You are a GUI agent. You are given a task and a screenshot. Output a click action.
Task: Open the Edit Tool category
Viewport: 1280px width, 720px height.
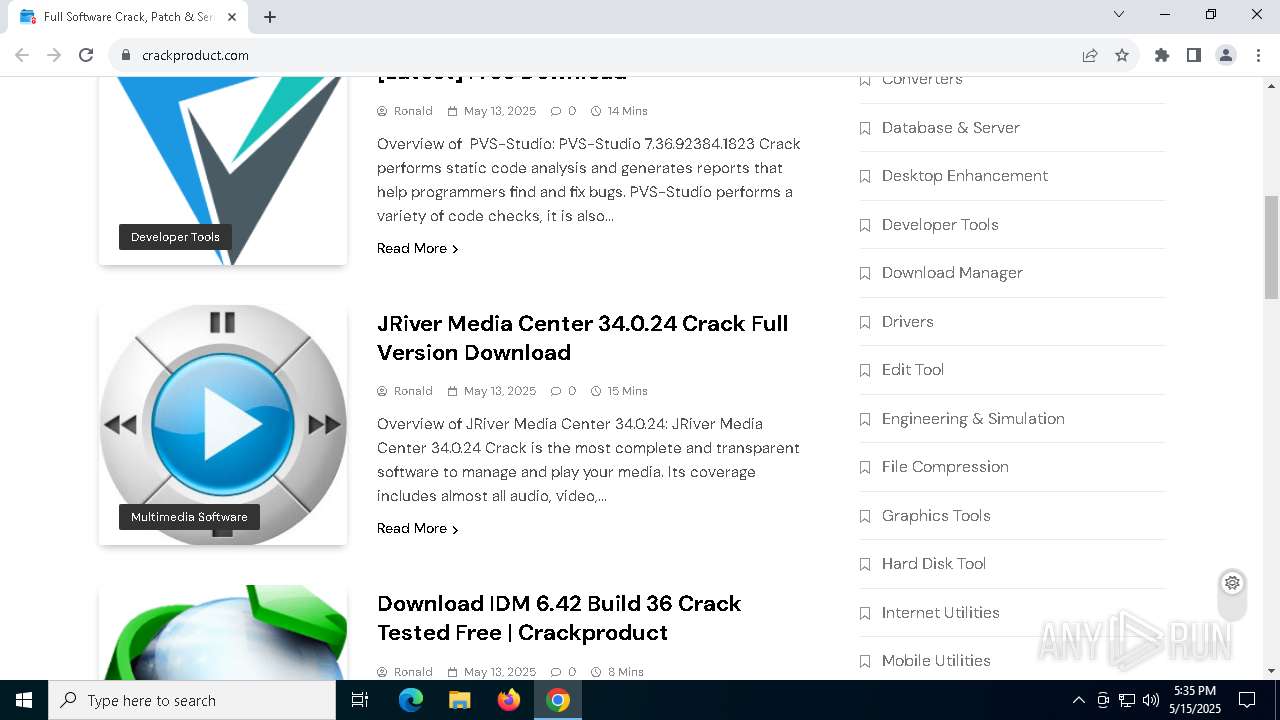pyautogui.click(x=913, y=369)
